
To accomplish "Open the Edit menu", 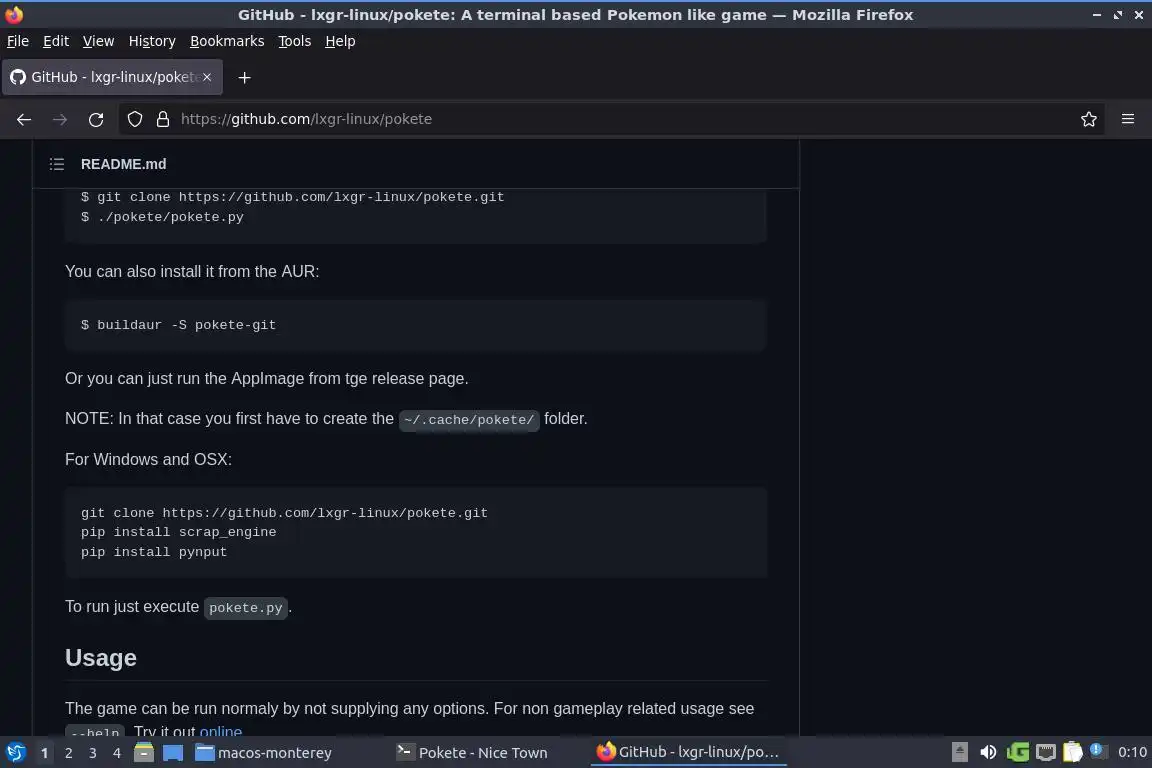I will tap(56, 41).
